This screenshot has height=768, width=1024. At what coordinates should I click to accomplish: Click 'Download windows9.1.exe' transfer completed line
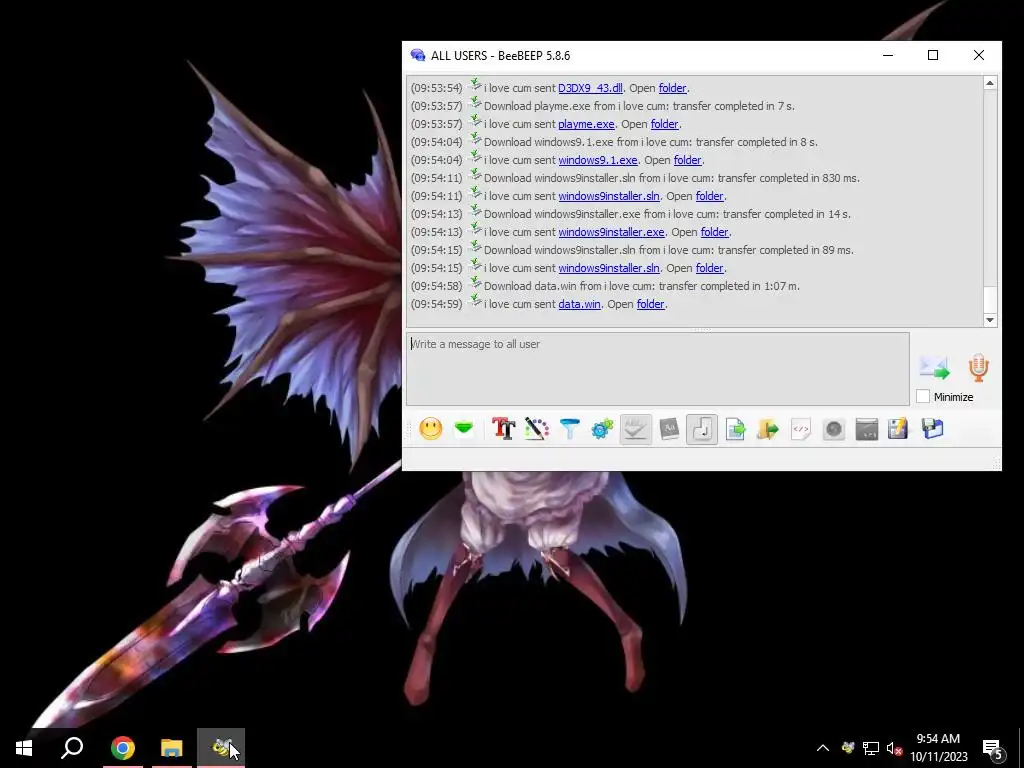pyautogui.click(x=650, y=142)
